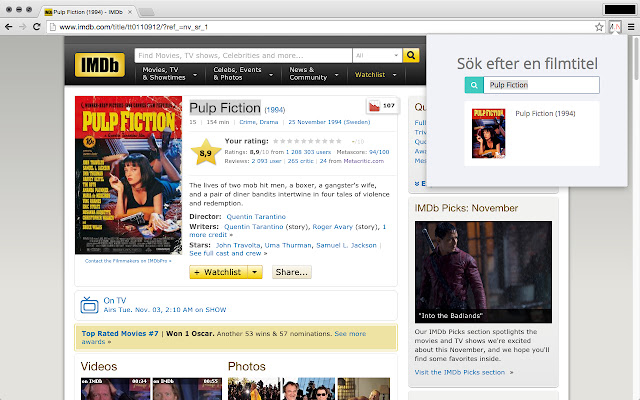640x400 pixels.
Task: Open the News & Community menu
Action: 313,74
